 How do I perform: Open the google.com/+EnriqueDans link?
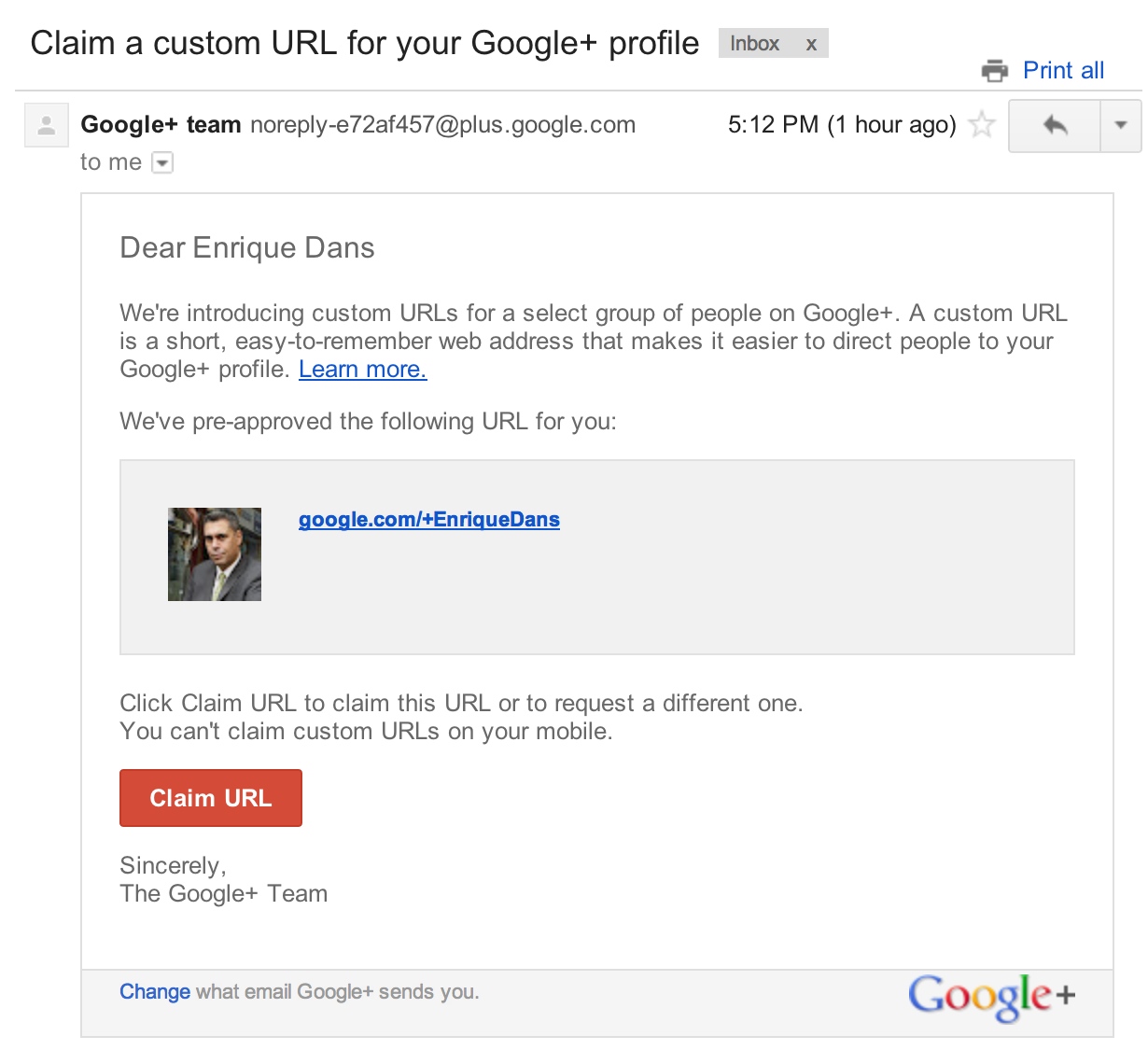click(x=429, y=520)
